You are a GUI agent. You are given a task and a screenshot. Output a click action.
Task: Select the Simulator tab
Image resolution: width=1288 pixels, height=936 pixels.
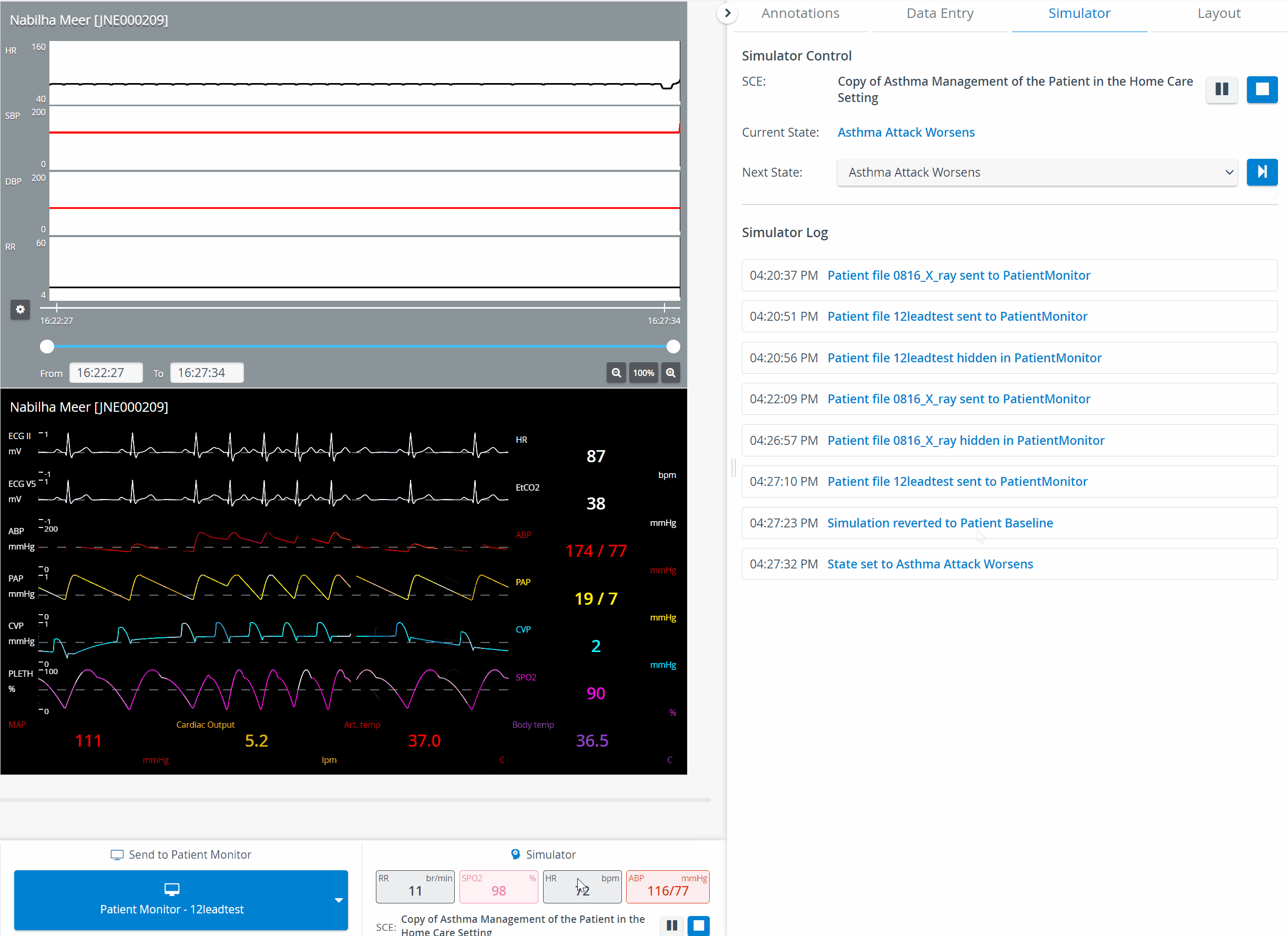tap(1079, 13)
